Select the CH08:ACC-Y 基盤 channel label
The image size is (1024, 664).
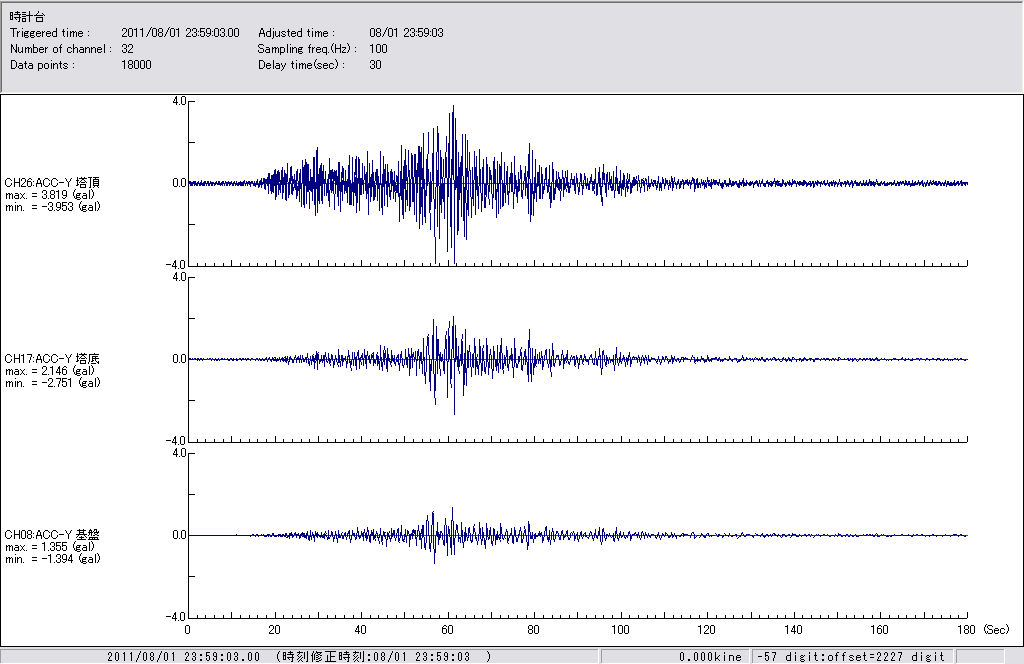click(x=52, y=535)
